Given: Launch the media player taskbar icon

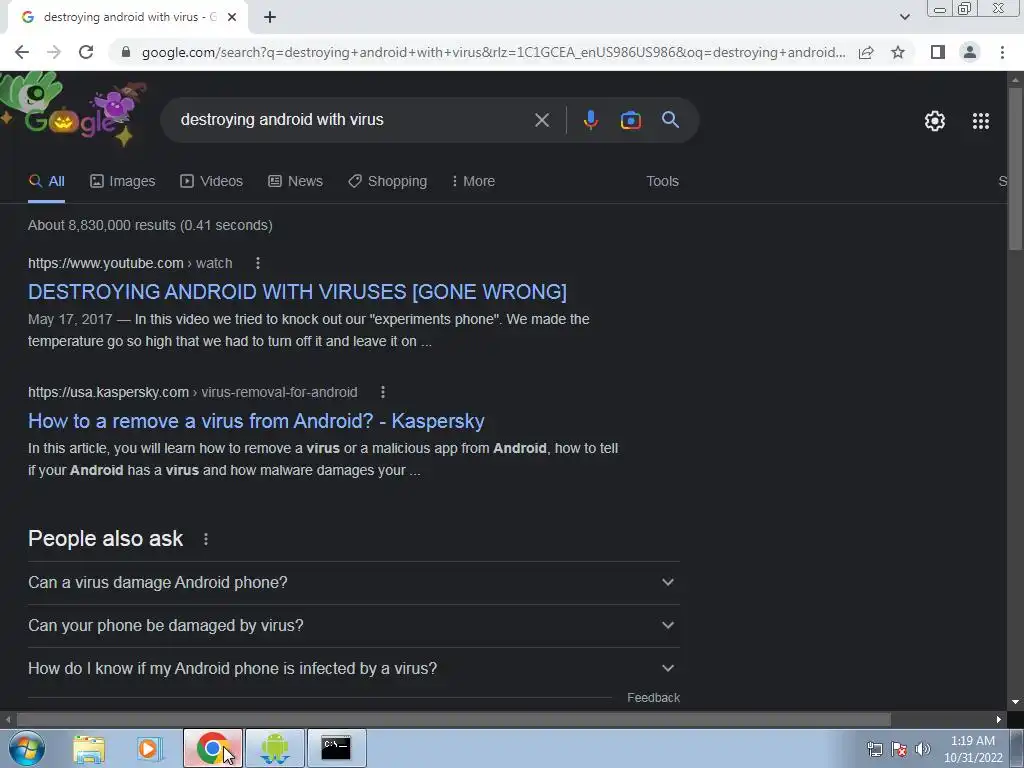Looking at the screenshot, I should tap(150, 749).
